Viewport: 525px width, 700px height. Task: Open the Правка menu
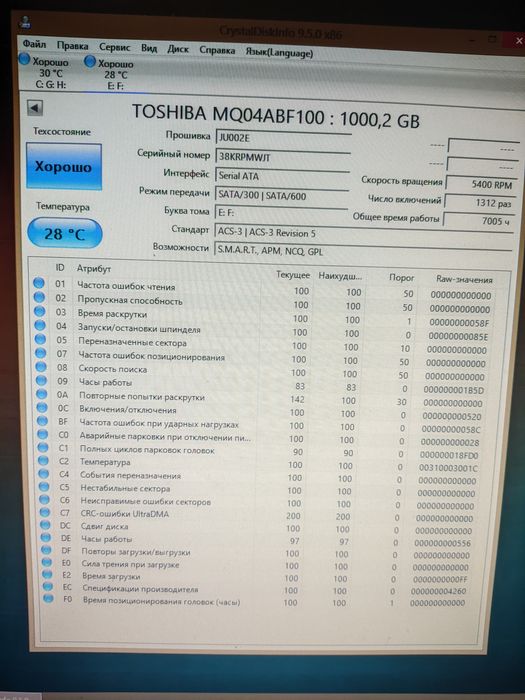point(72,46)
